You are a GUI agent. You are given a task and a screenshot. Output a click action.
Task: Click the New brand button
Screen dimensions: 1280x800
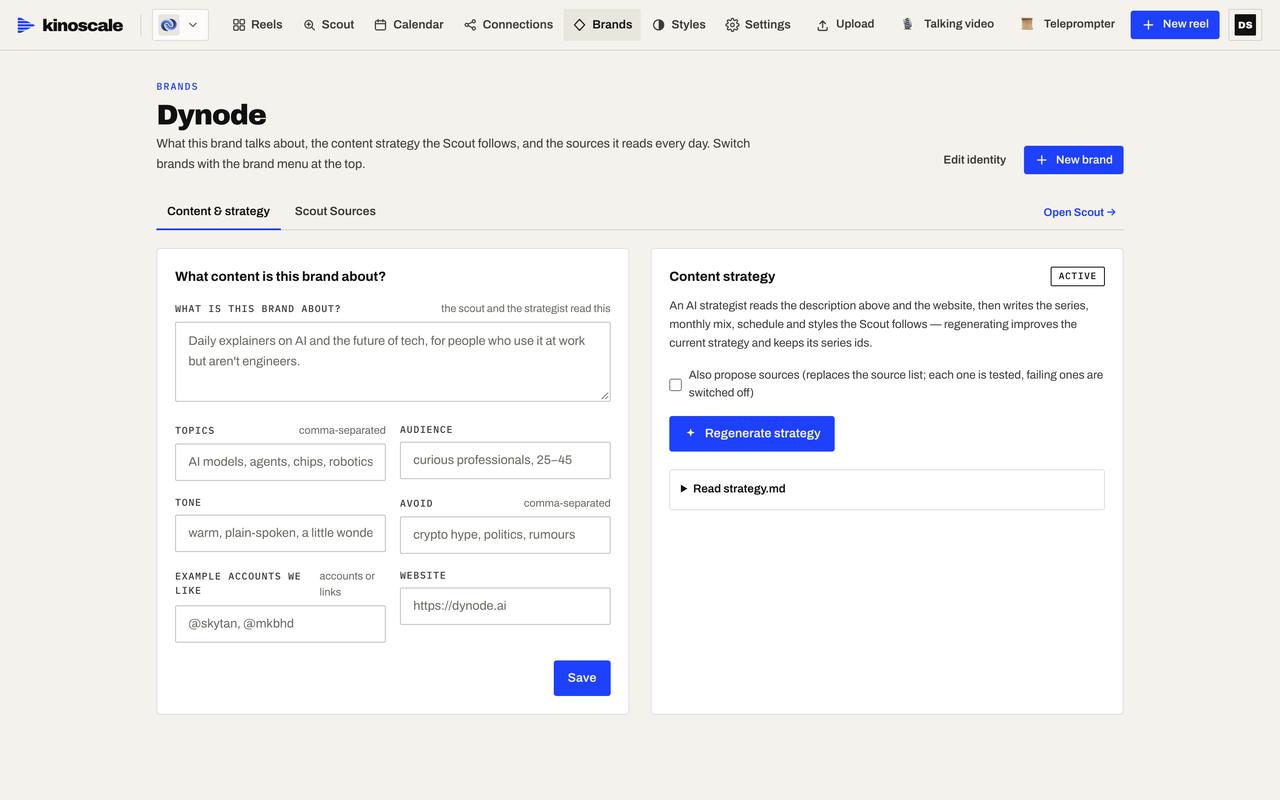[1073, 160]
